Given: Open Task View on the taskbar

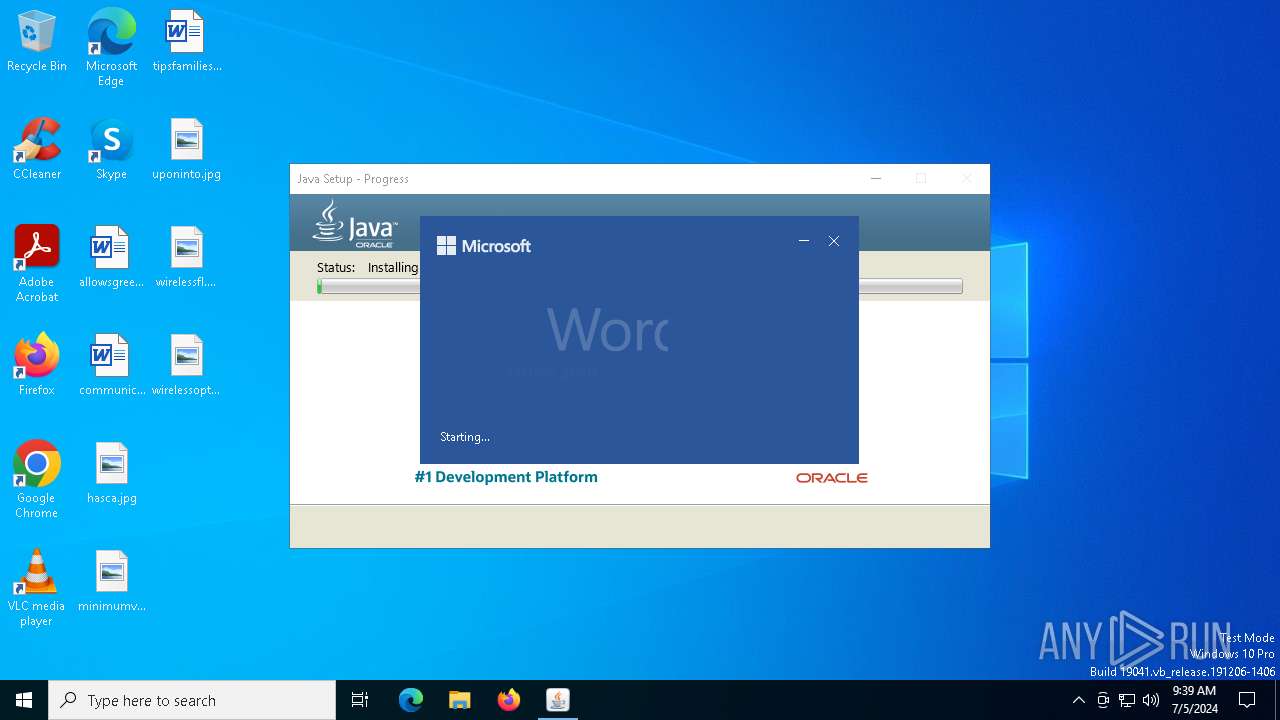Looking at the screenshot, I should [x=360, y=700].
